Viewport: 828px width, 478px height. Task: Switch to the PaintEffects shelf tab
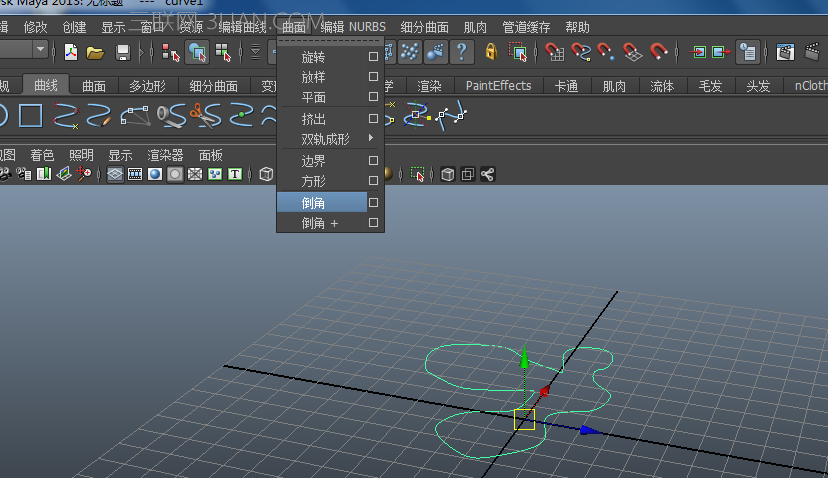(x=498, y=86)
